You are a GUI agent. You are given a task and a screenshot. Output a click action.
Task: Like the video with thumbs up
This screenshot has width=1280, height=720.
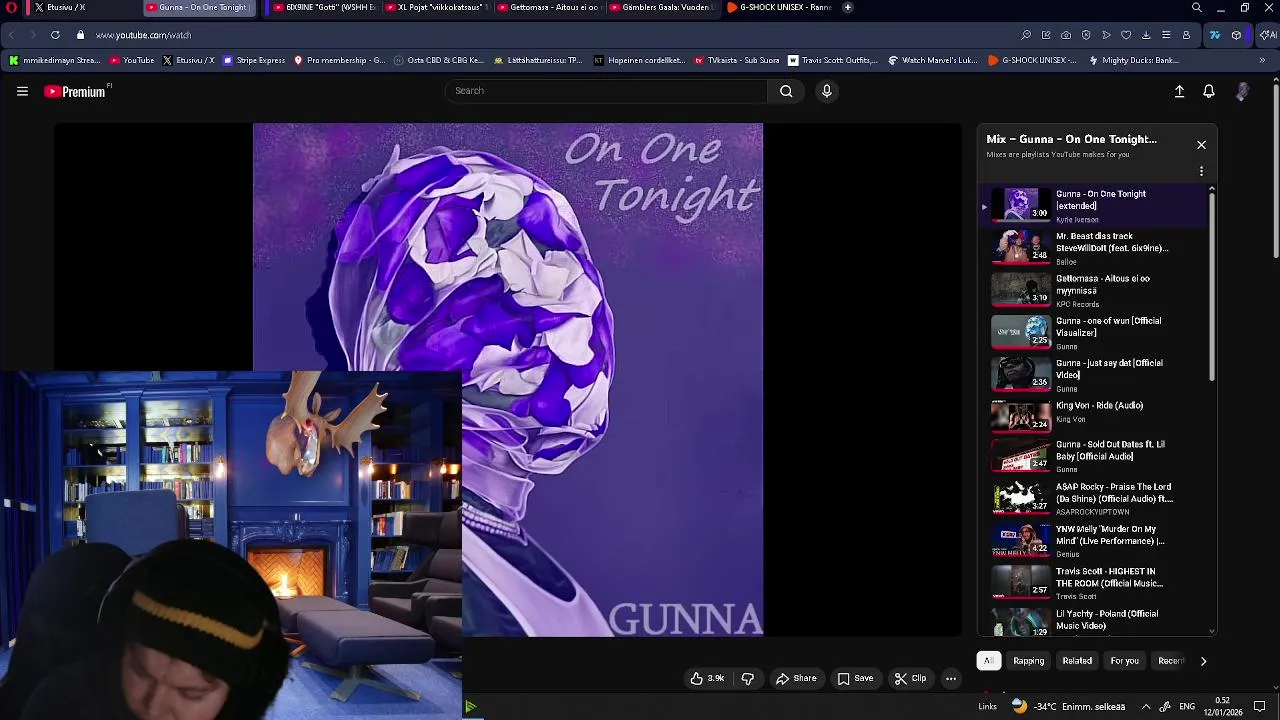pos(706,678)
